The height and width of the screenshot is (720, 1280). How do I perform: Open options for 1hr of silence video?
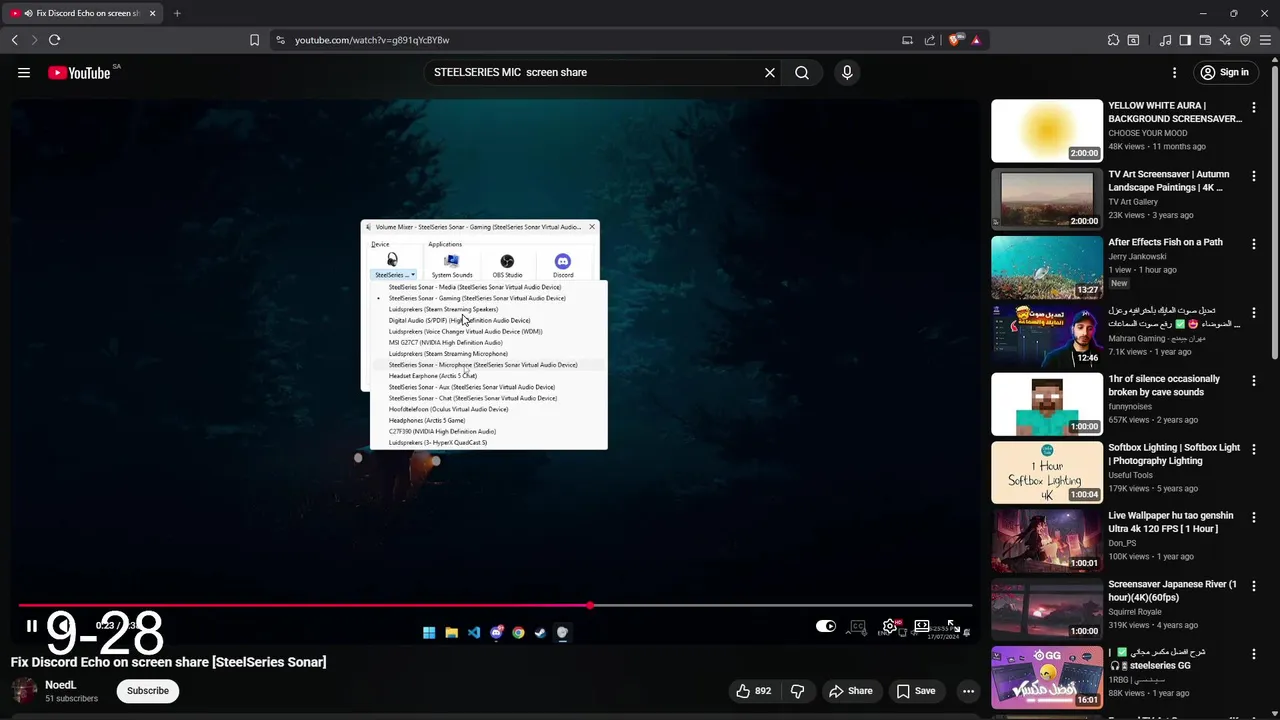tap(1254, 380)
